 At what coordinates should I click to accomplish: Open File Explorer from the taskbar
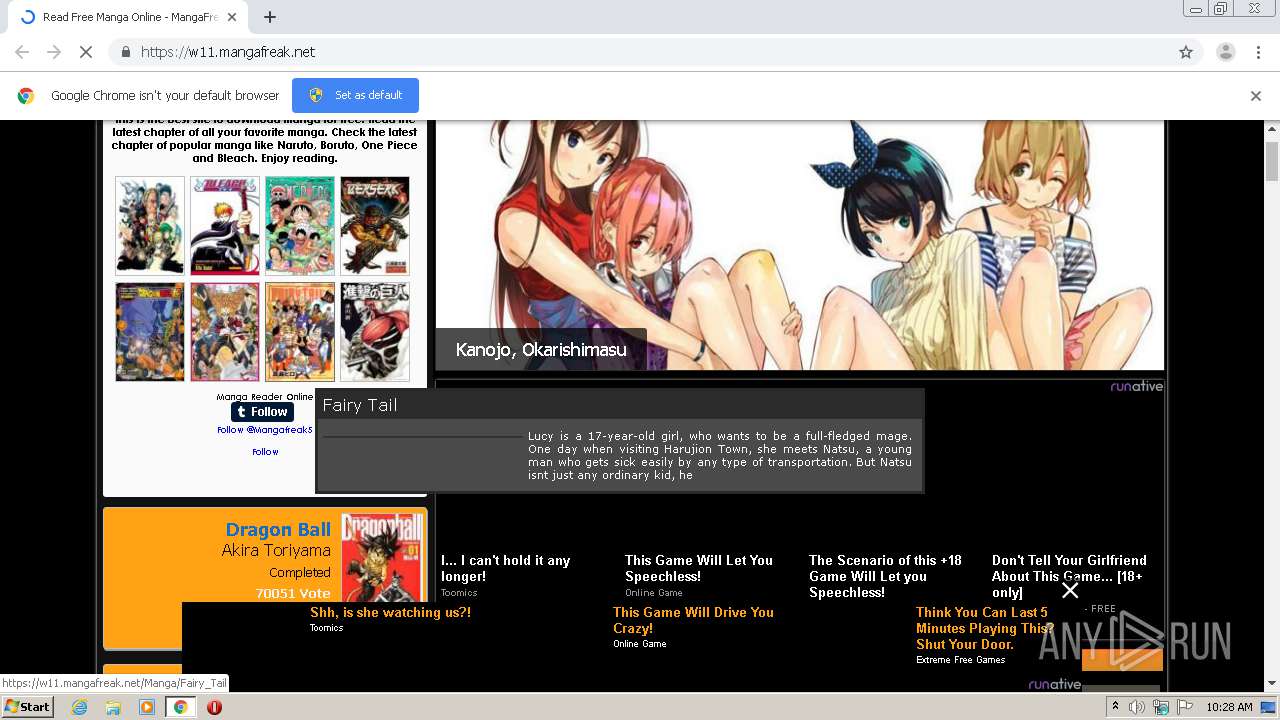click(113, 707)
